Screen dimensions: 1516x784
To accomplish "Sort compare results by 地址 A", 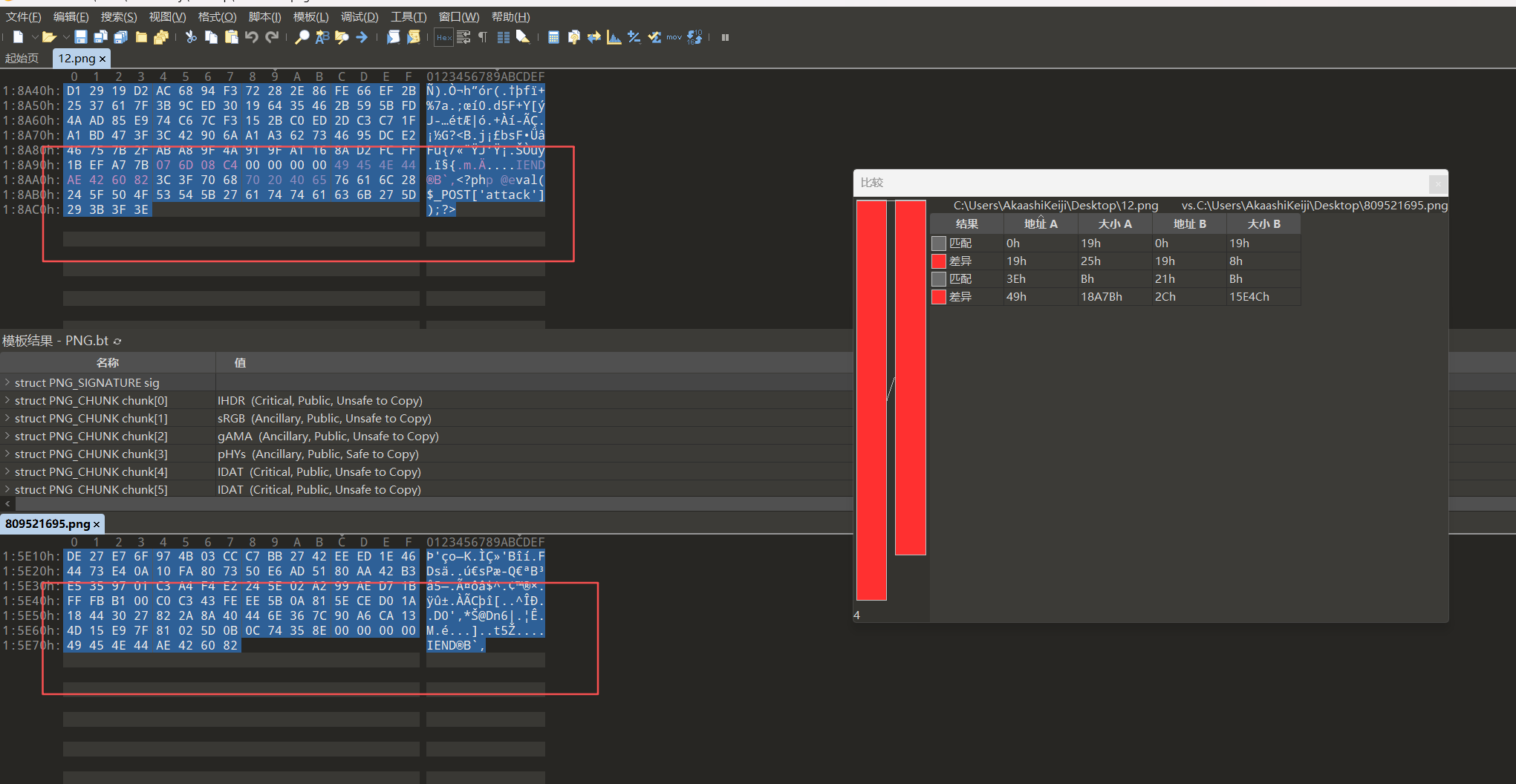I will point(1041,223).
